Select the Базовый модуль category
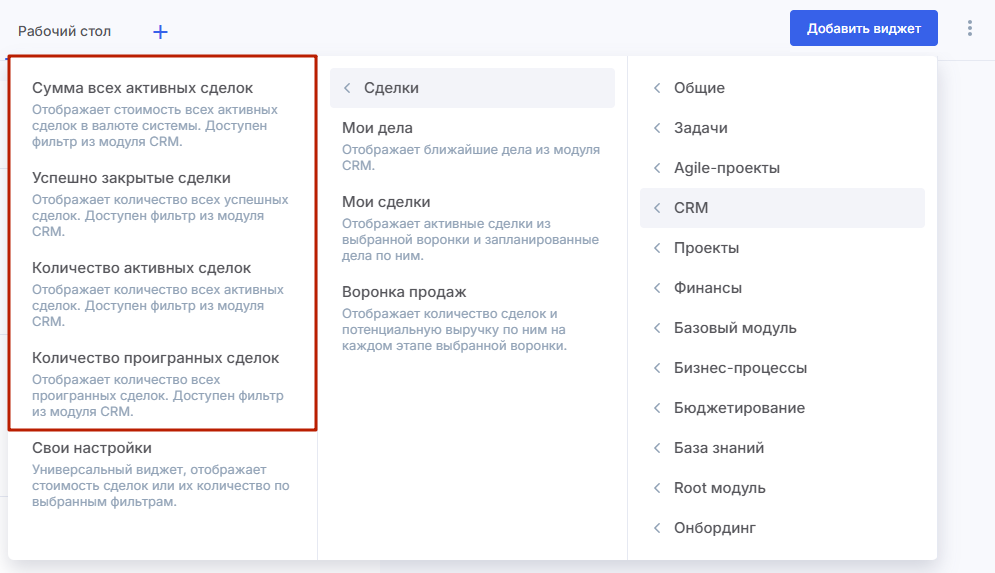This screenshot has width=995, height=573. coord(782,327)
